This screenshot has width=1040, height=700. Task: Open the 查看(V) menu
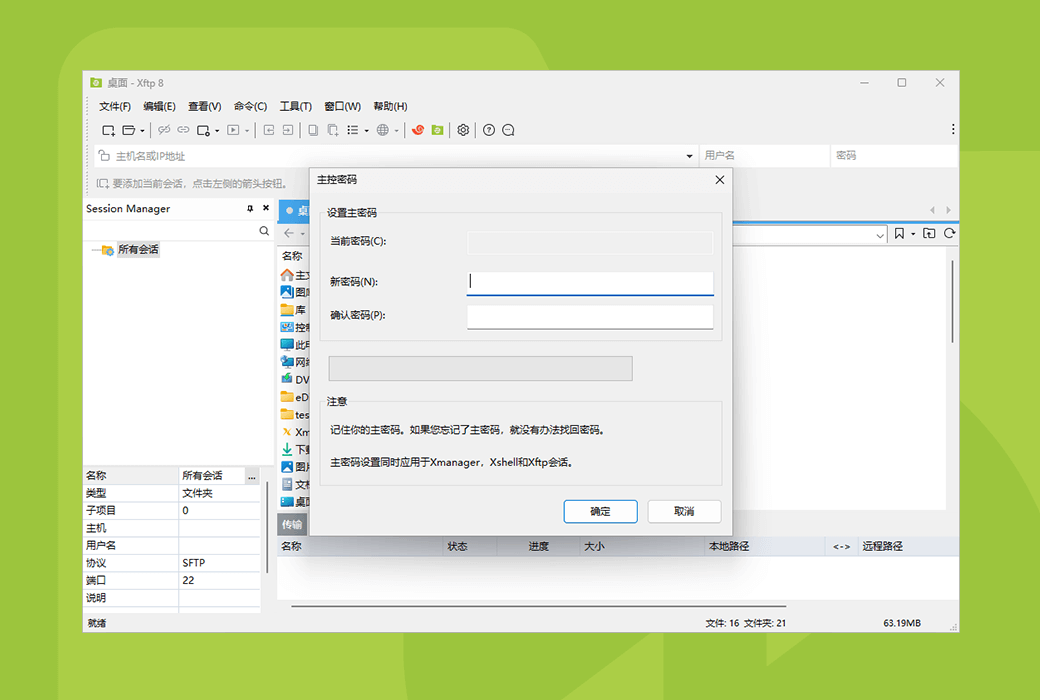click(204, 106)
